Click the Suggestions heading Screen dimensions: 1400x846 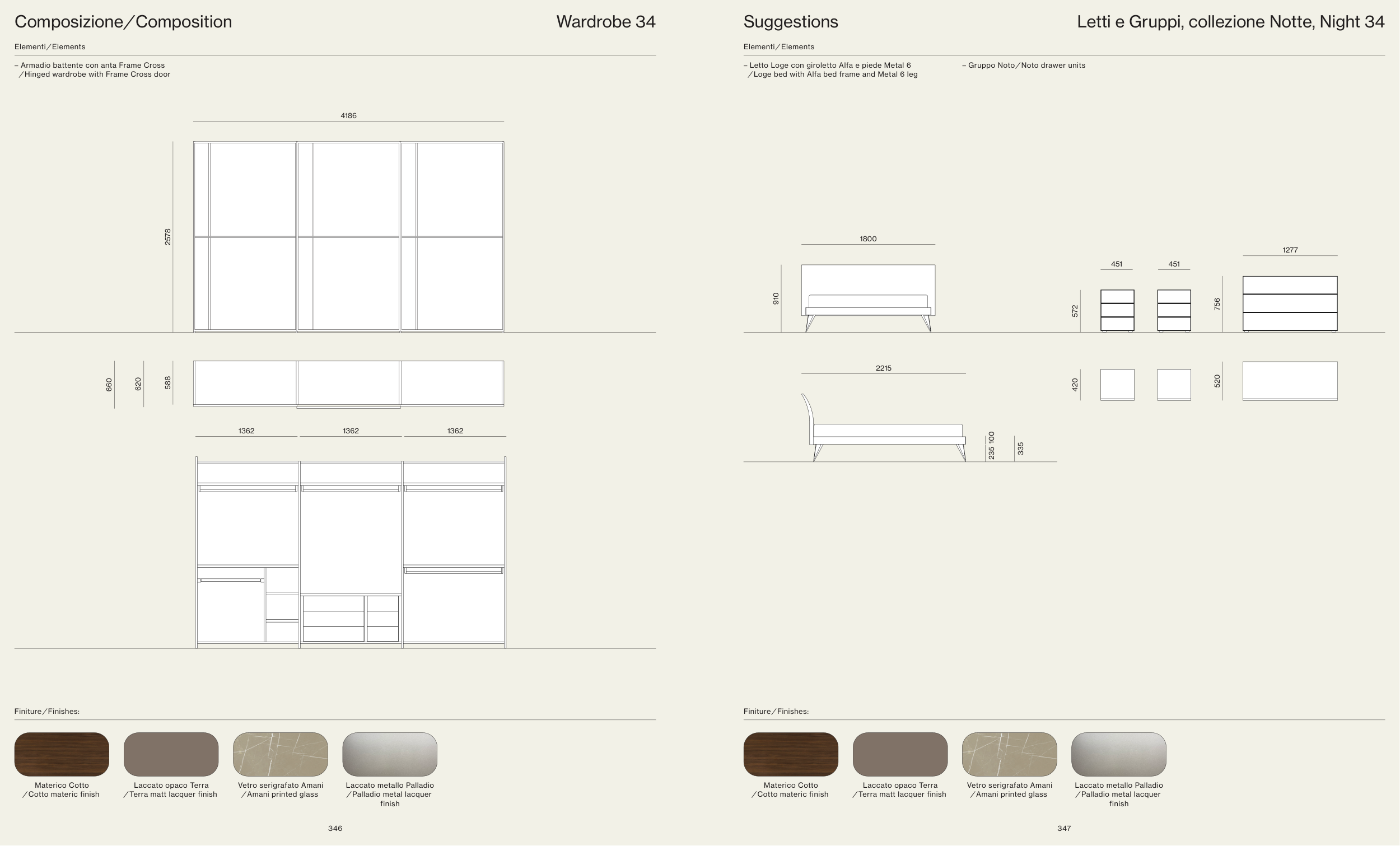coord(790,22)
